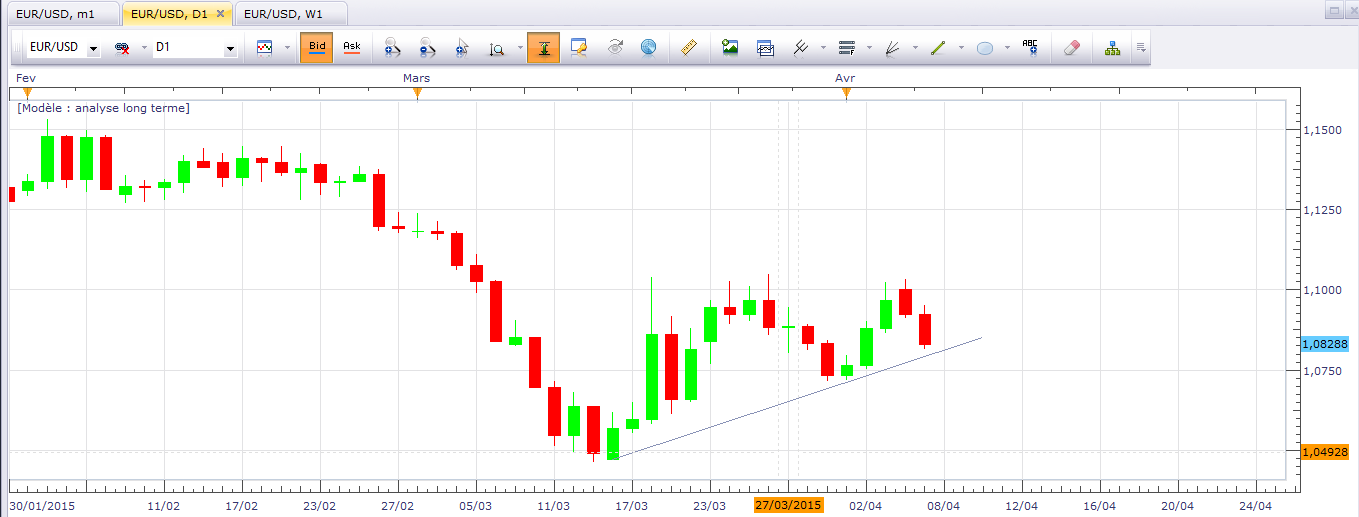Click the zoom out magnifier icon
1359x517 pixels.
click(x=427, y=47)
